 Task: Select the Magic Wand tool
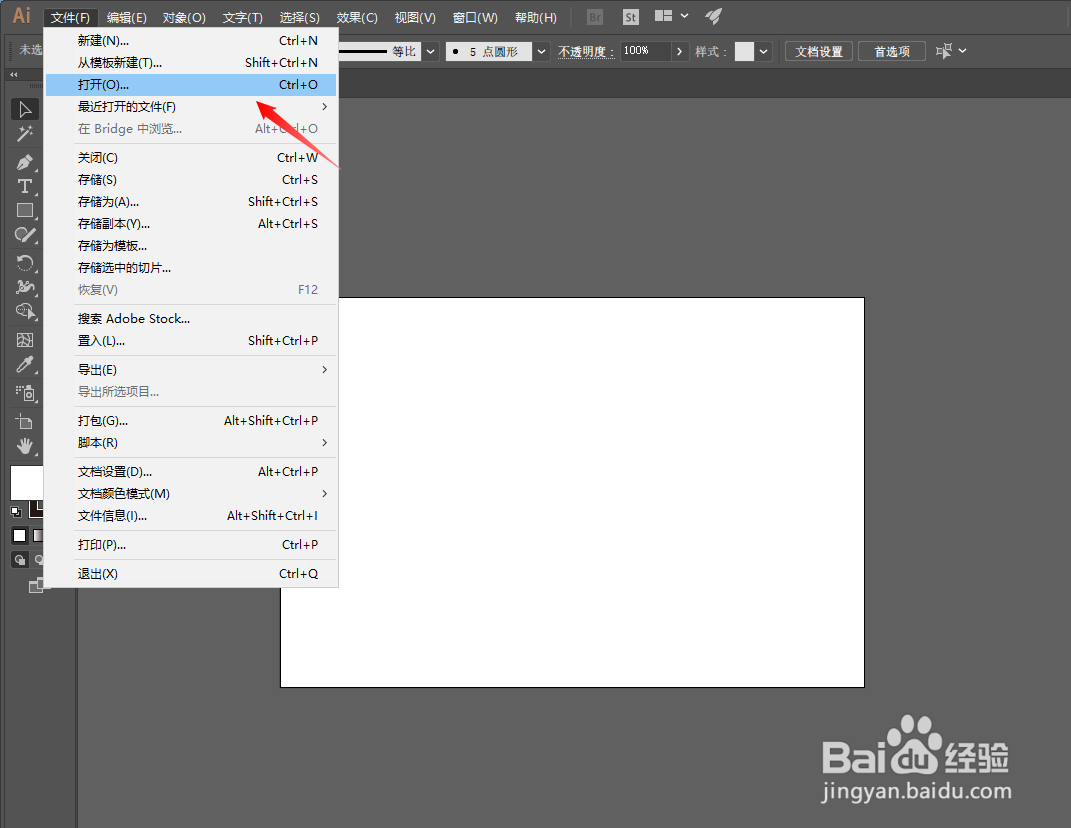[x=25, y=134]
